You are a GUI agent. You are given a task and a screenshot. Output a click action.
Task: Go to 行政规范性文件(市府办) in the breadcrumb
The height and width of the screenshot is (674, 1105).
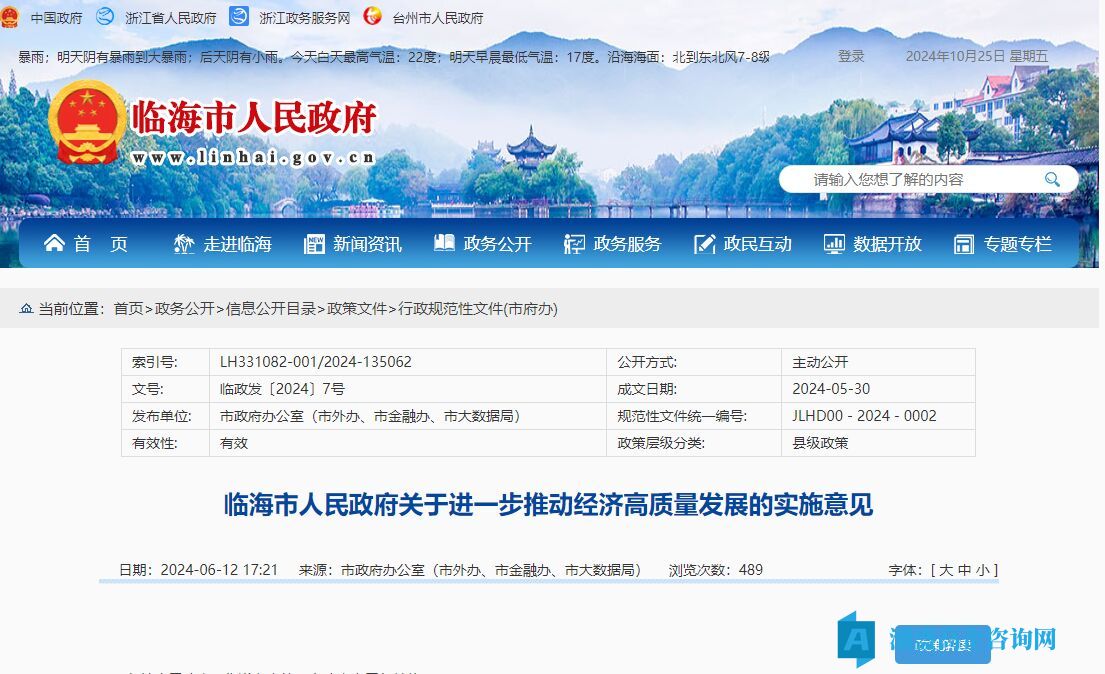click(x=478, y=309)
